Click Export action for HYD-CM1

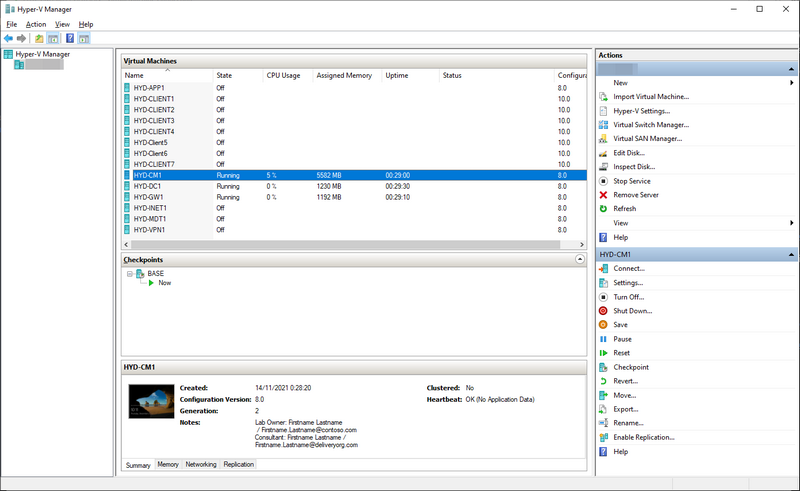626,409
